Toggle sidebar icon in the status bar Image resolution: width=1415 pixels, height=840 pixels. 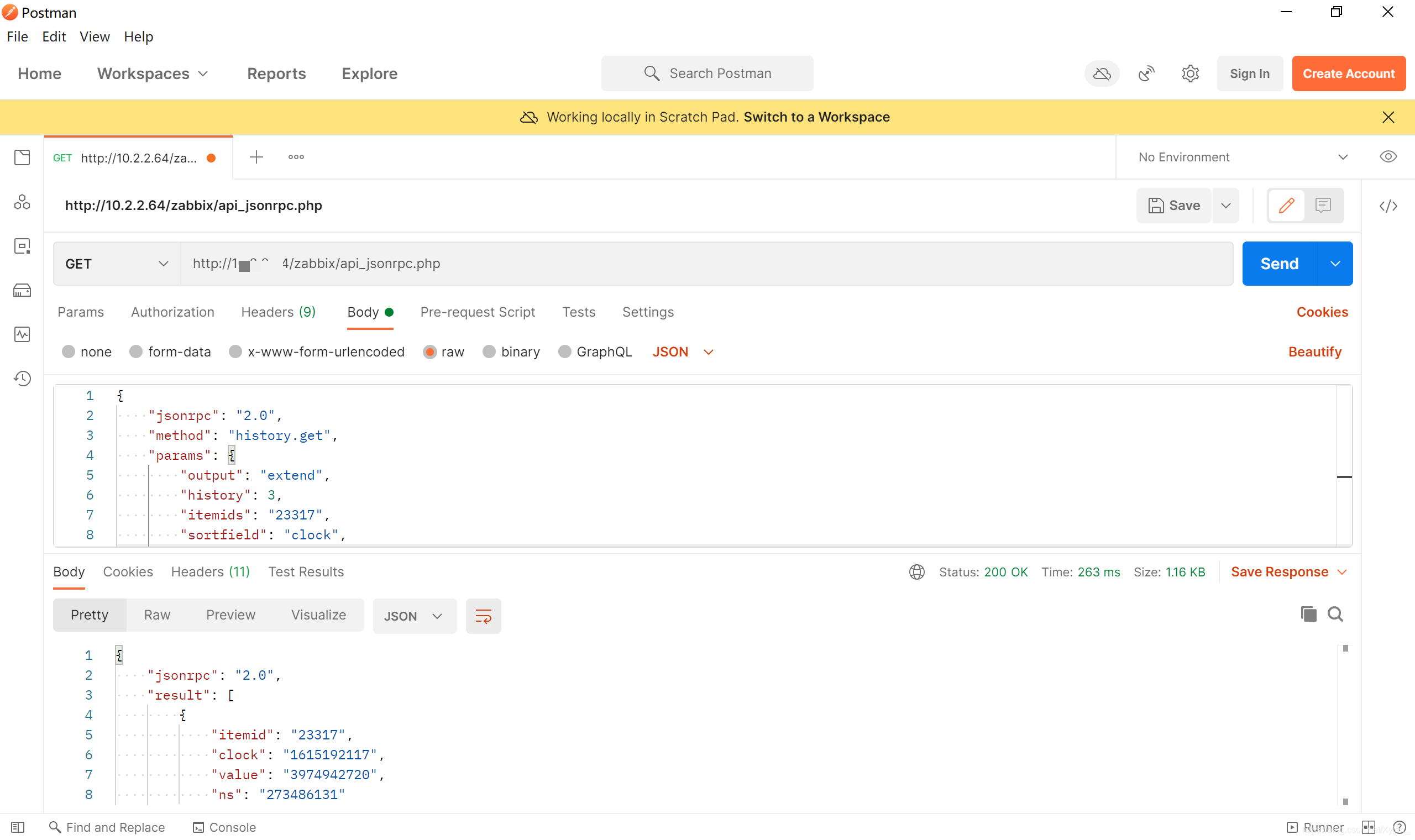(18, 827)
